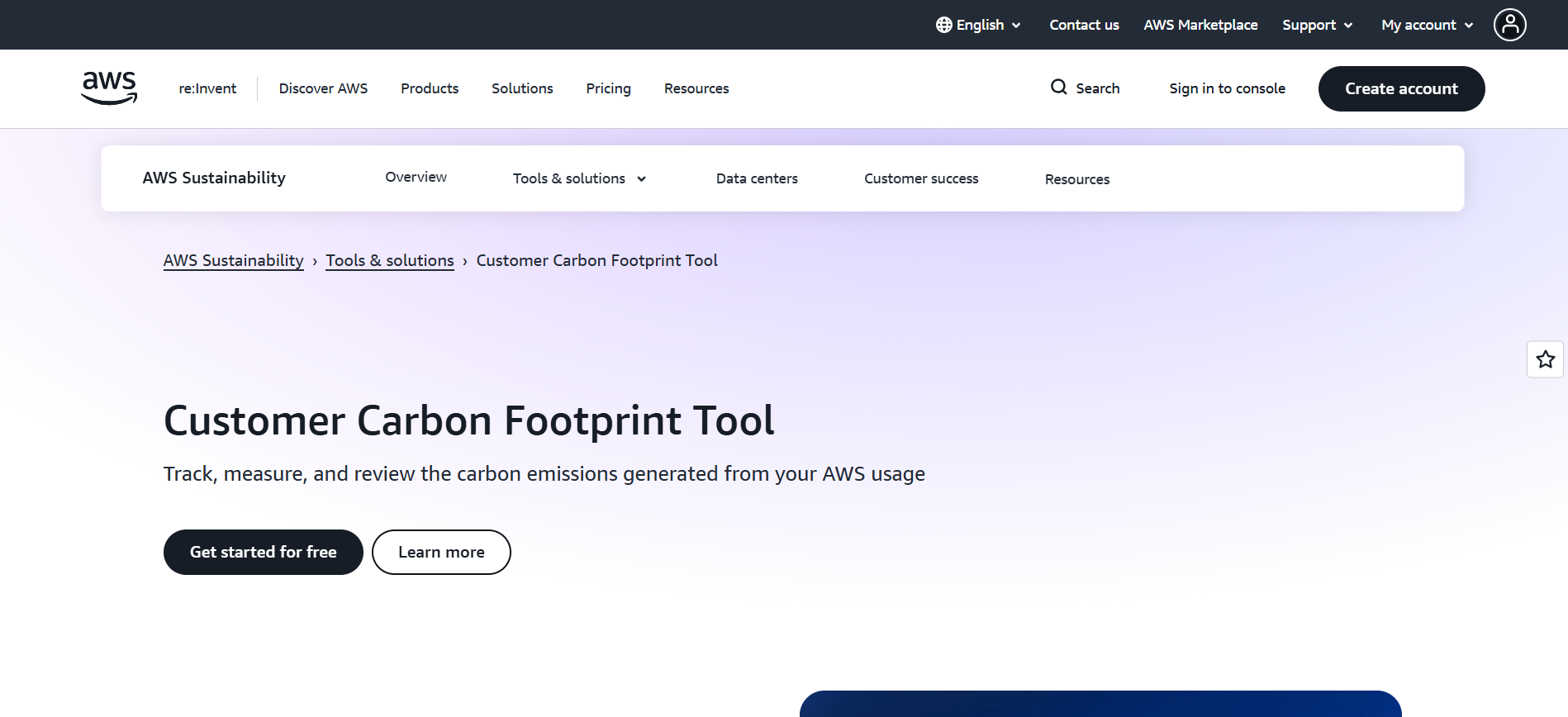
Task: Bookmark page with star icon
Action: (1545, 359)
